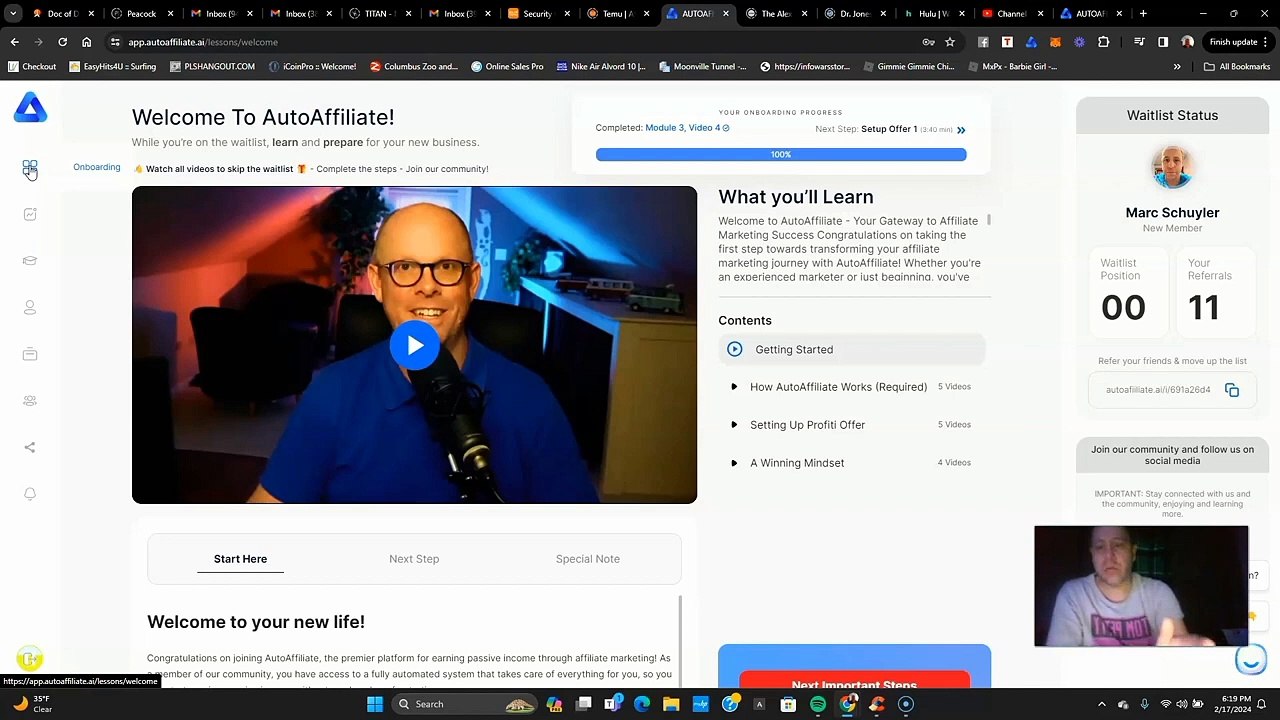Screen dimensions: 1280x720
Task: Click the Onboarding sidebar label
Action: [97, 167]
